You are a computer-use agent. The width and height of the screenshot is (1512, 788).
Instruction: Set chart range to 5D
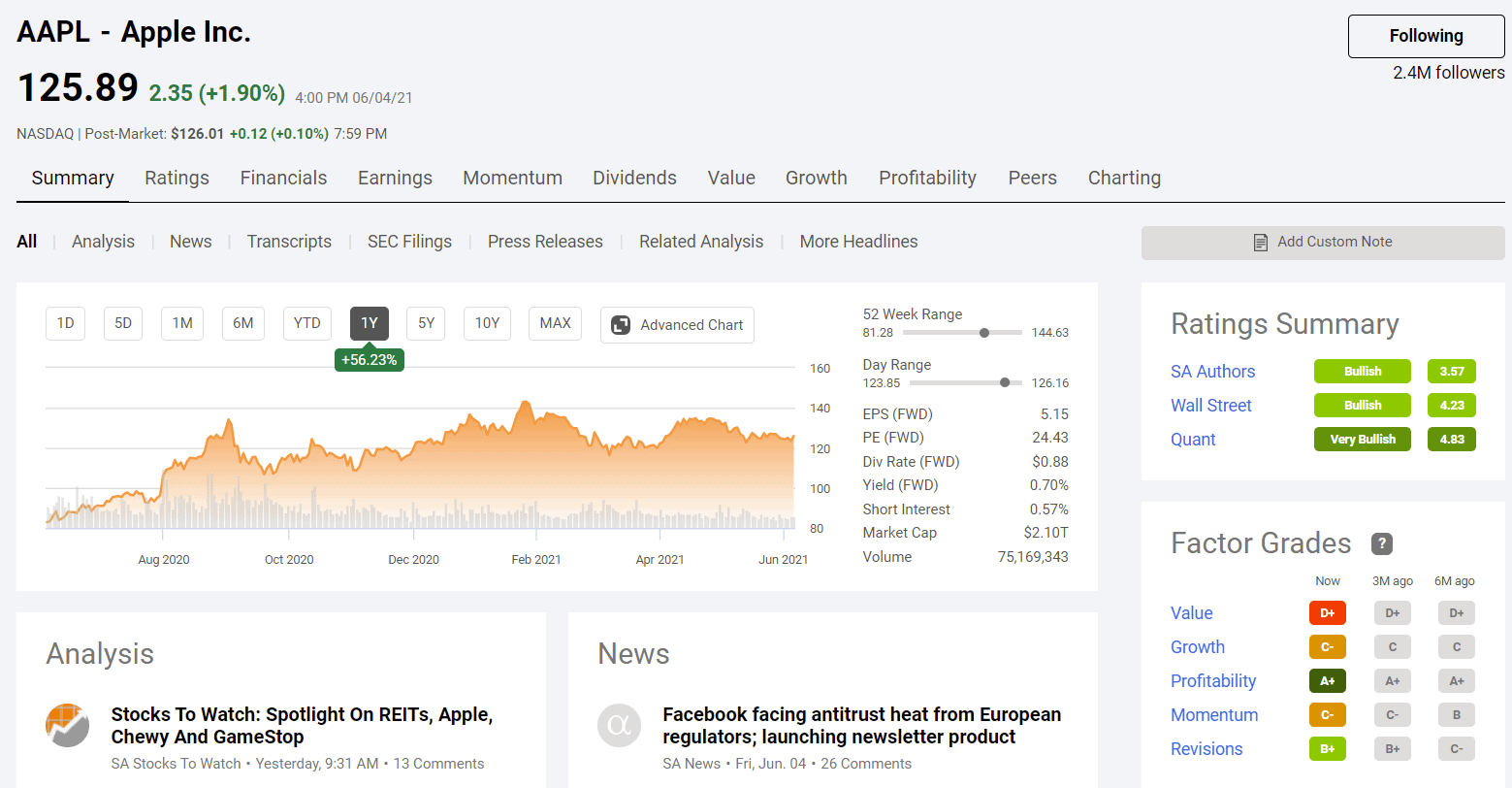click(x=123, y=323)
